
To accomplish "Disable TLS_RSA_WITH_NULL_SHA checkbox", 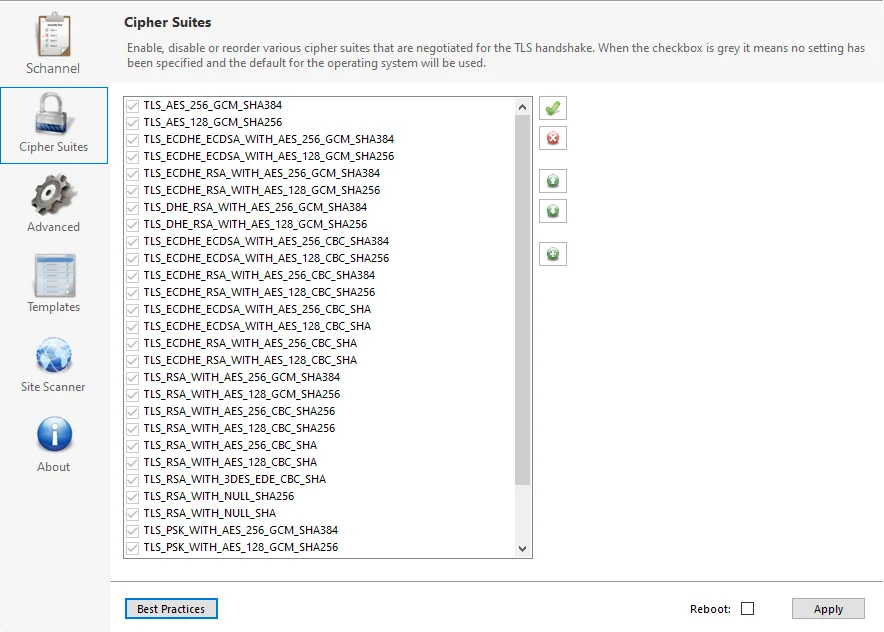I will pyautogui.click(x=132, y=514).
